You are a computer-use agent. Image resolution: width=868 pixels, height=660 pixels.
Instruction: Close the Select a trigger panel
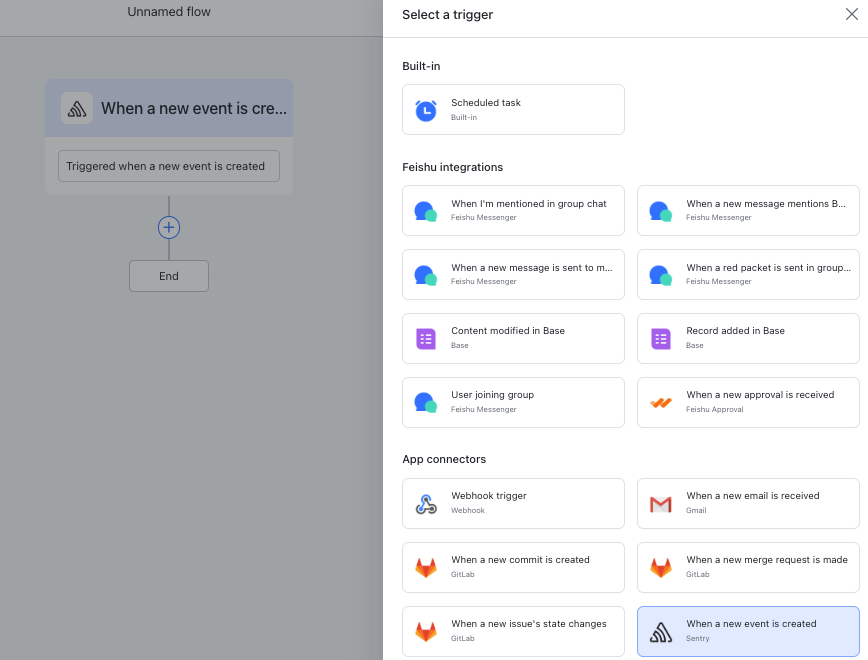[x=851, y=14]
